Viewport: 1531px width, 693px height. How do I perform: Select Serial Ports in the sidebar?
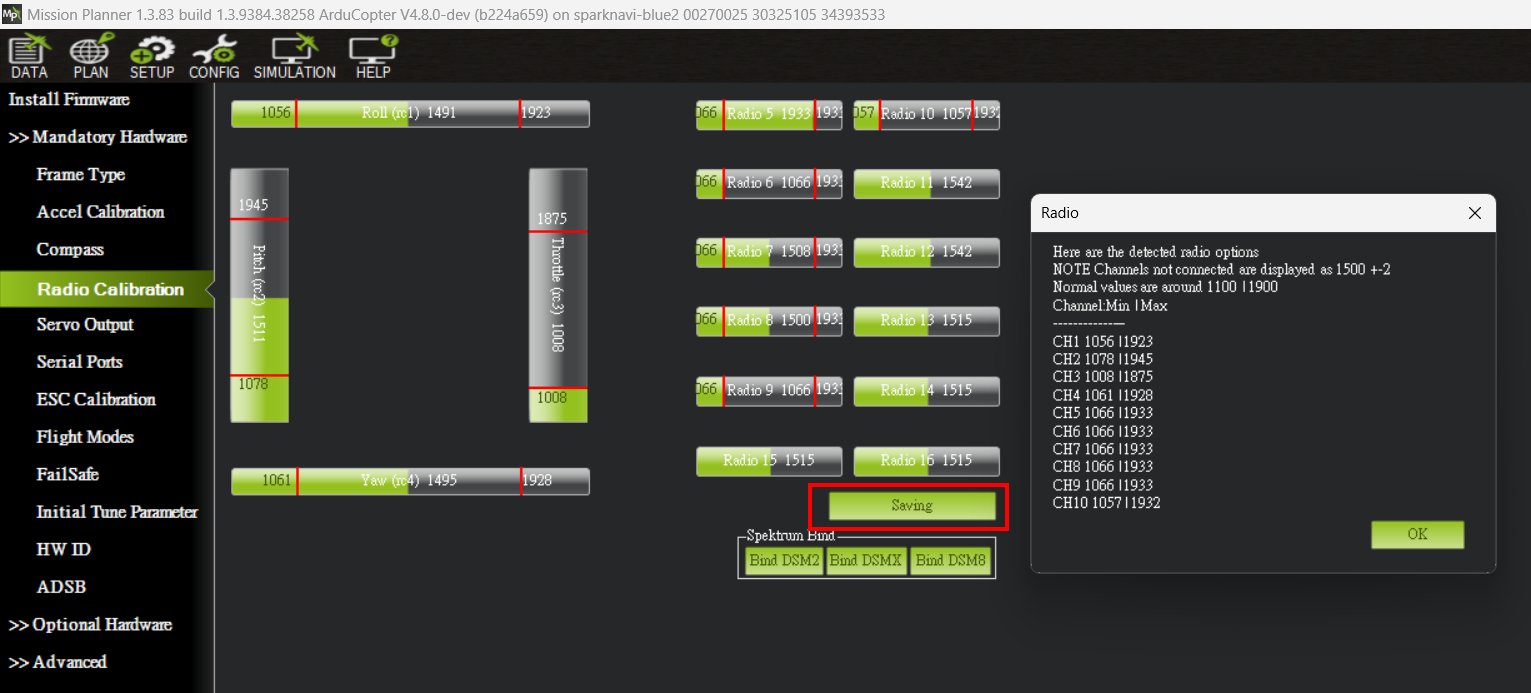tap(79, 362)
